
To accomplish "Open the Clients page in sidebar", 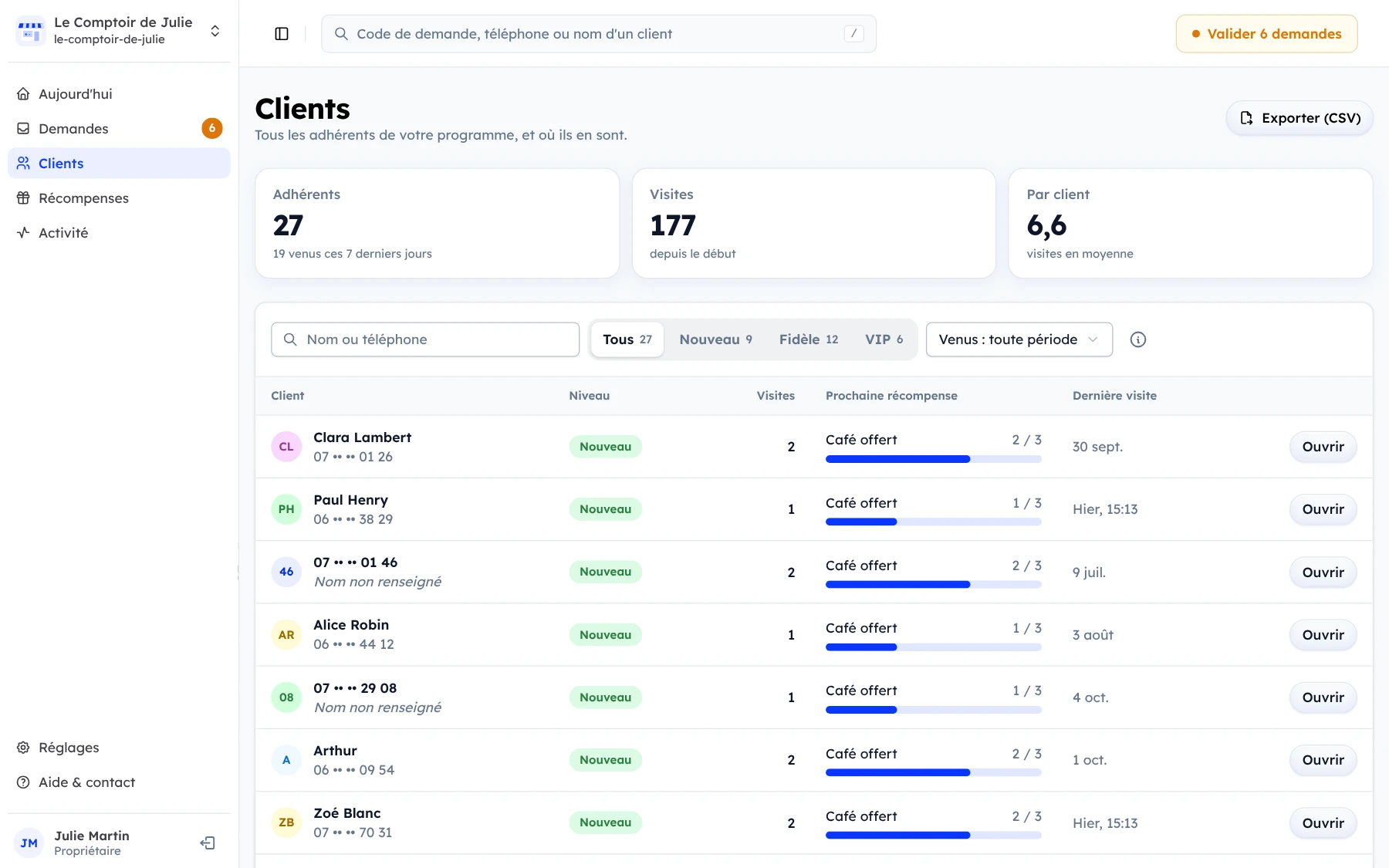I will pyautogui.click(x=119, y=164).
